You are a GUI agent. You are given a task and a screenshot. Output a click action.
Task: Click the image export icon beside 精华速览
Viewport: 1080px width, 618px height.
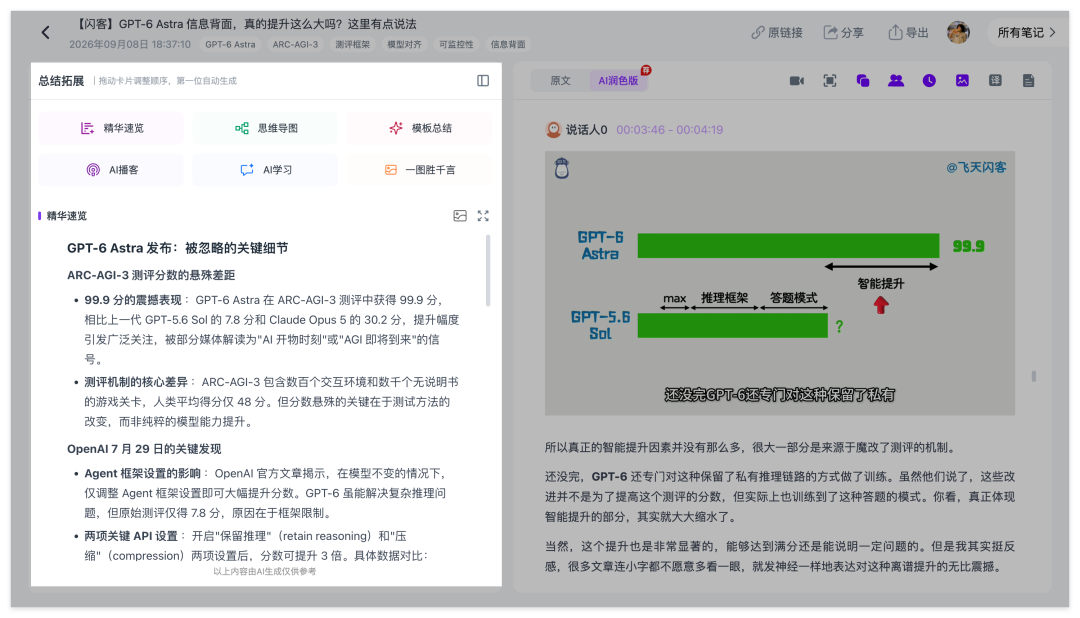pyautogui.click(x=460, y=216)
